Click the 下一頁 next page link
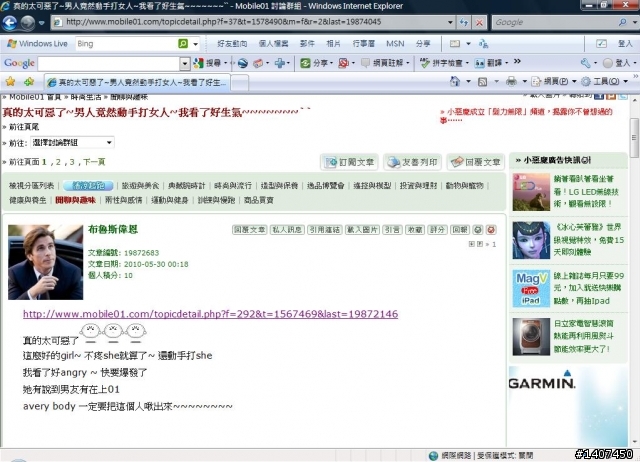The width and height of the screenshot is (640, 462). click(x=94, y=162)
